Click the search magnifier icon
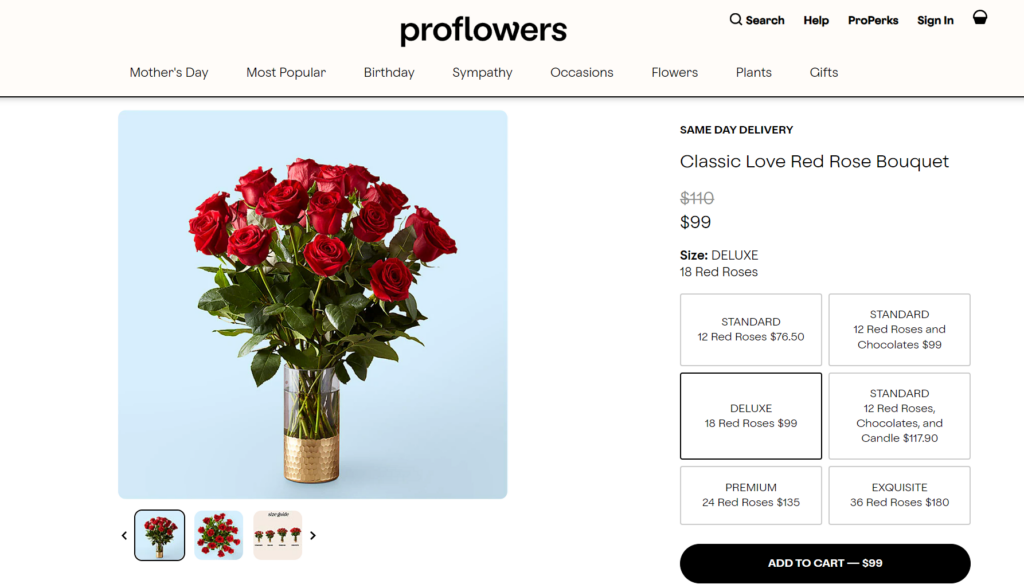 coord(736,20)
